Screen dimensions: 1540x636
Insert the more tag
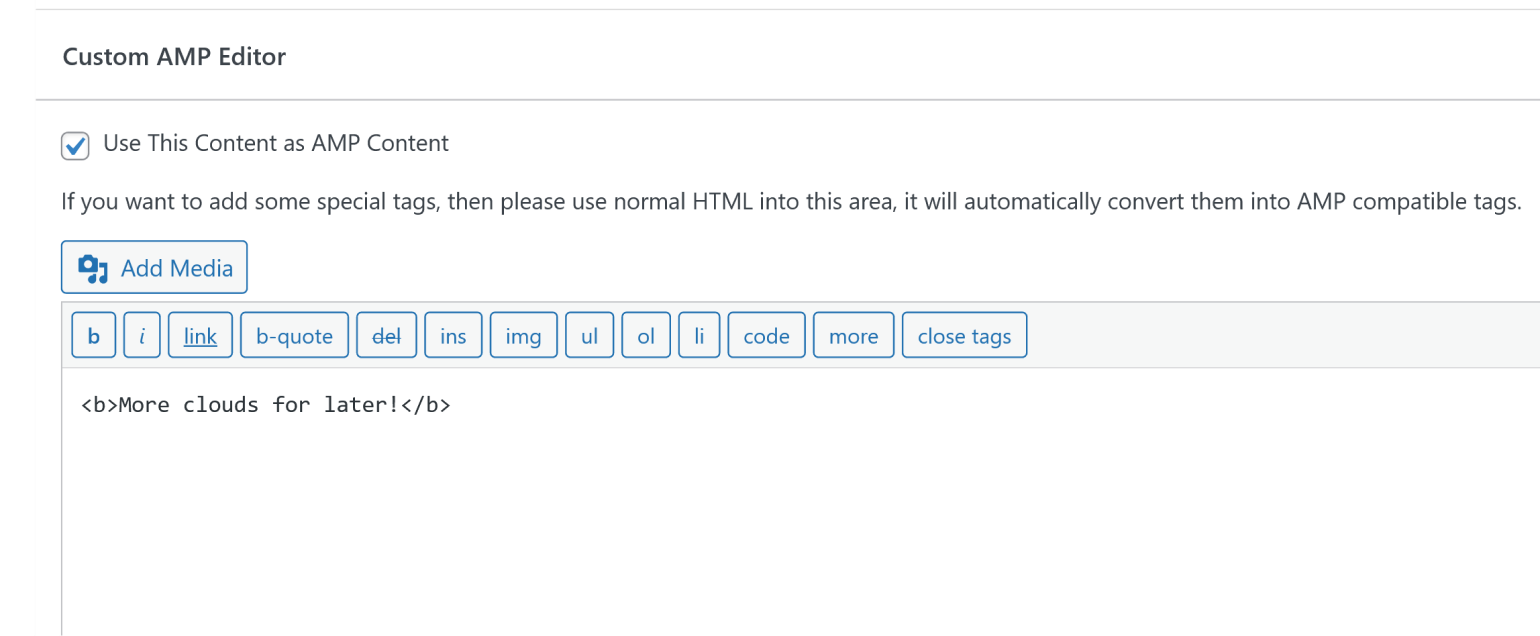[854, 336]
